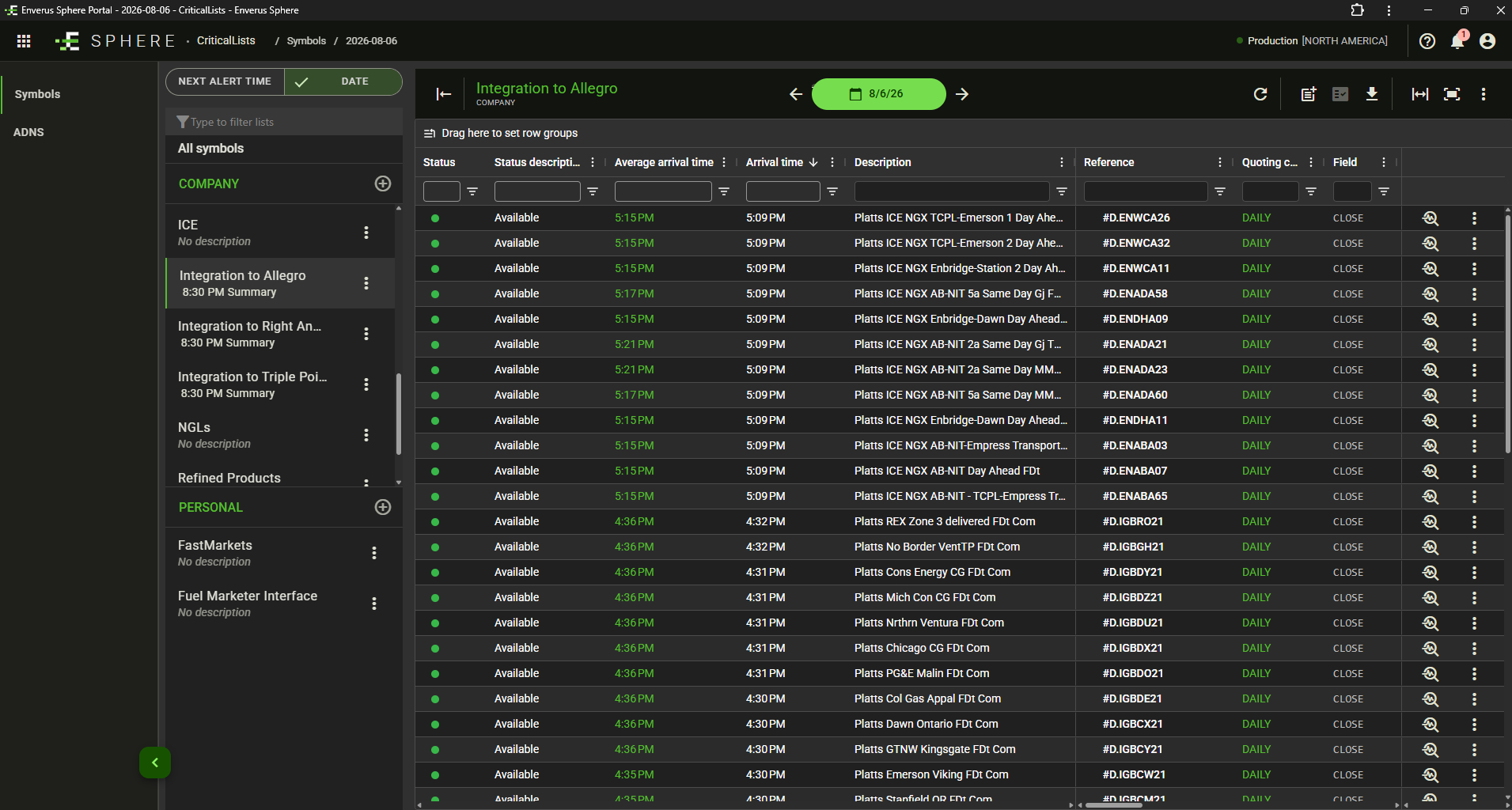1512x810 pixels.
Task: Open Arrival time filter options
Action: point(832,191)
